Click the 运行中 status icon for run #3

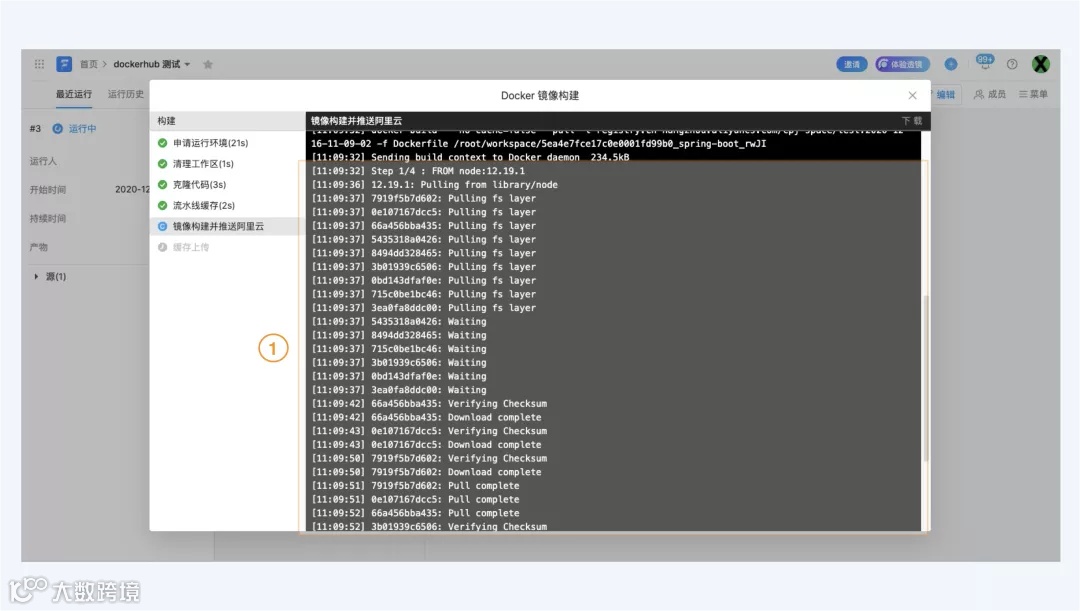[58, 128]
